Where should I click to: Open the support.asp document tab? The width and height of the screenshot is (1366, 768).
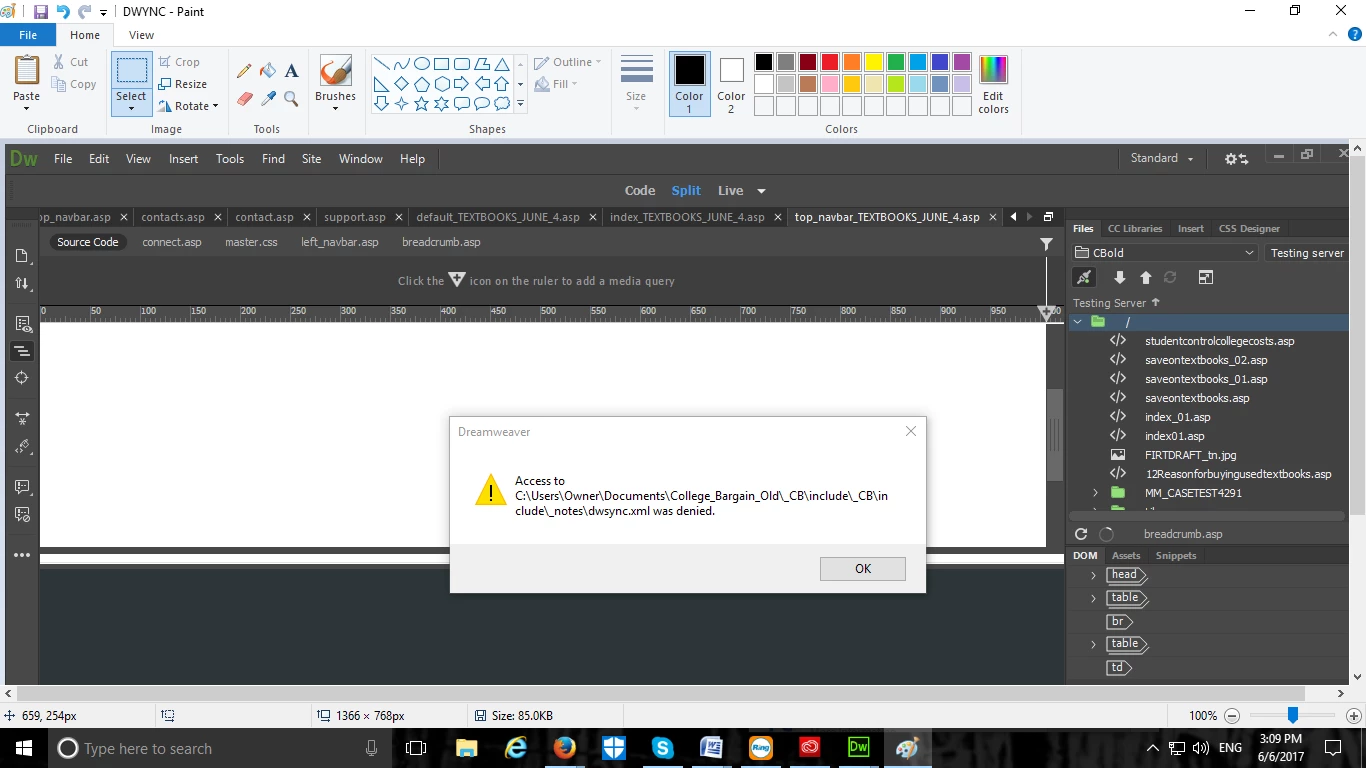[355, 217]
